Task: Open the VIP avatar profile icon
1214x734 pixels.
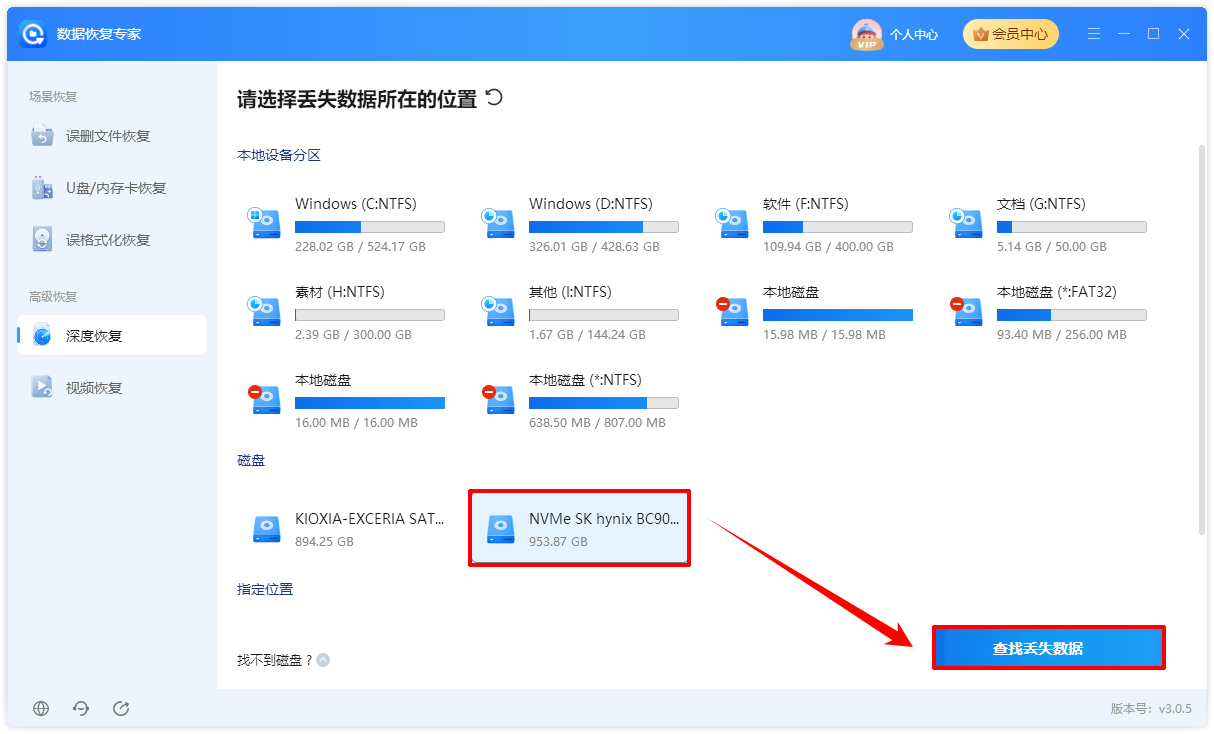Action: [x=866, y=34]
